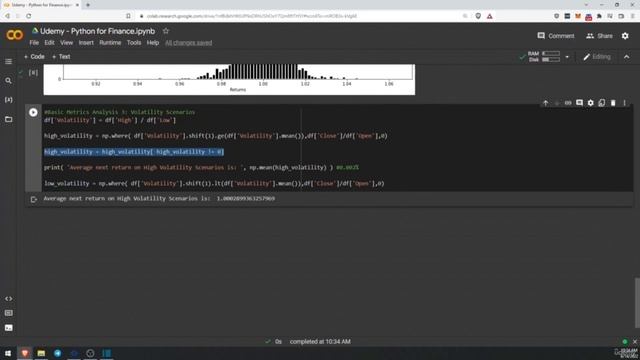Viewport: 640px width, 360px height.
Task: Add a new Text cell
Action: pyautogui.click(x=61, y=57)
